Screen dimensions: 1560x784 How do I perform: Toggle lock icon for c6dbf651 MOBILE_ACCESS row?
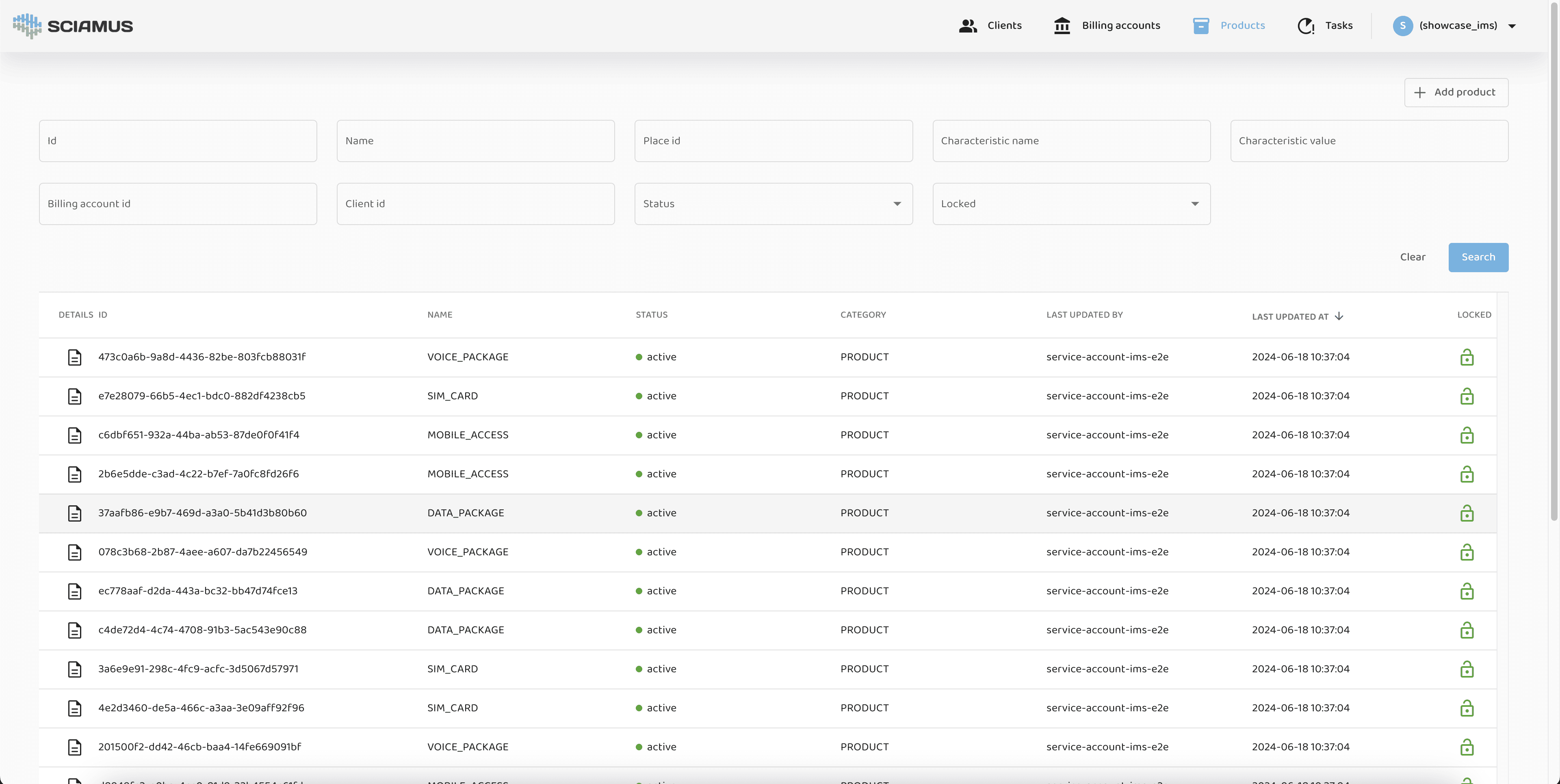(1466, 435)
